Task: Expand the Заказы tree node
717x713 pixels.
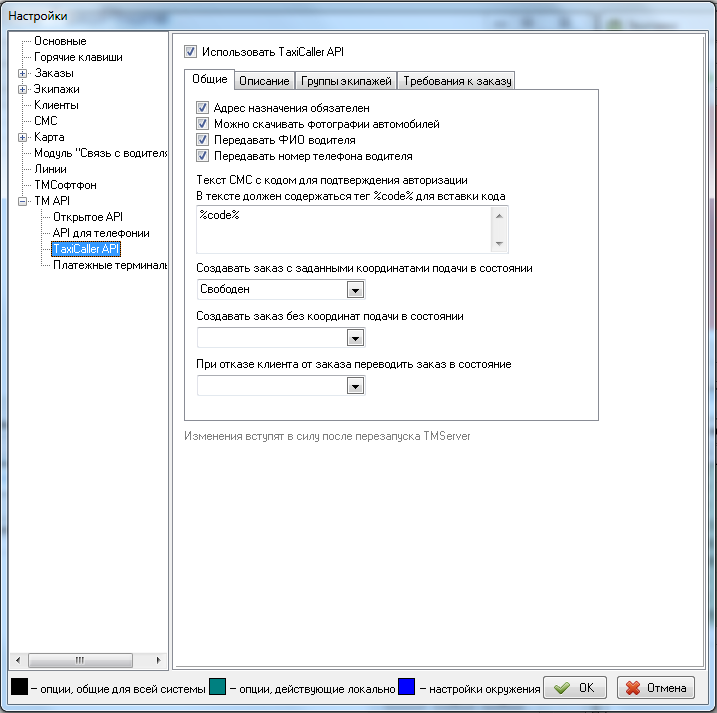Action: (x=23, y=73)
